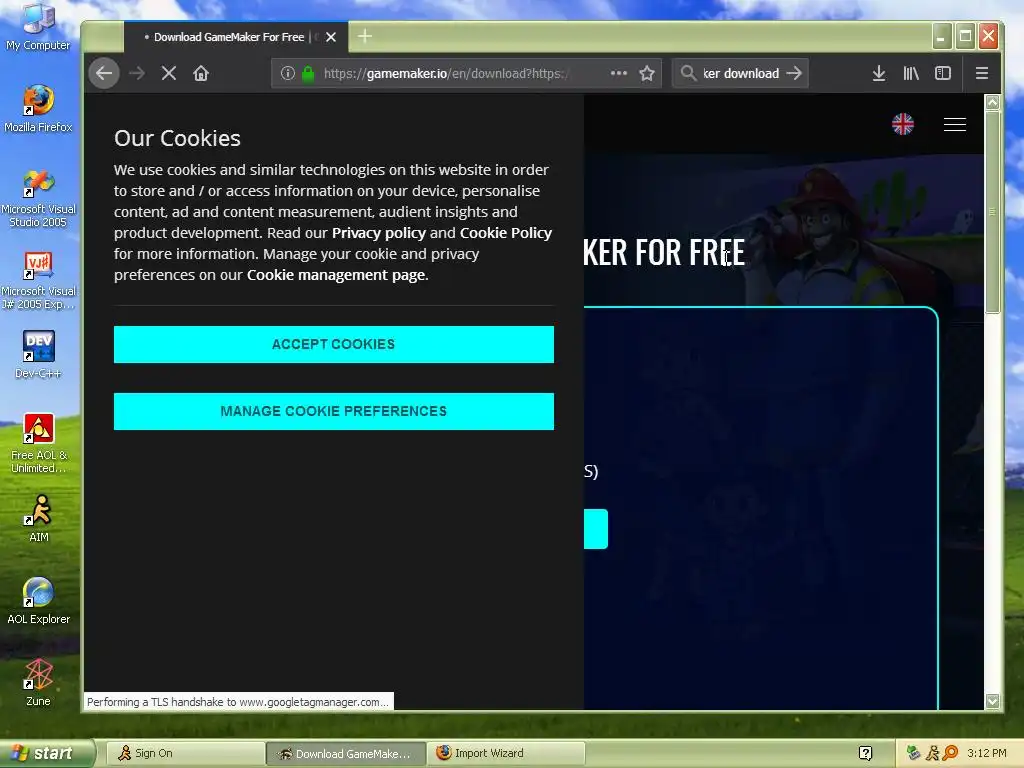Select the AIM desktop icon
This screenshot has width=1024, height=768.
click(39, 519)
